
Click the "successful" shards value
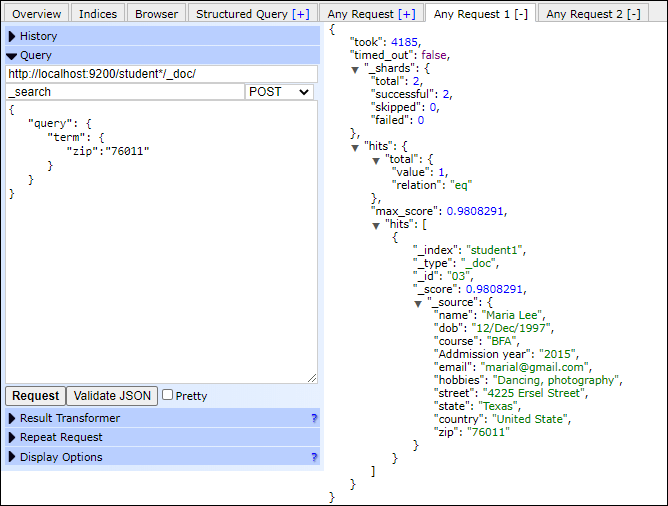pyautogui.click(x=446, y=94)
